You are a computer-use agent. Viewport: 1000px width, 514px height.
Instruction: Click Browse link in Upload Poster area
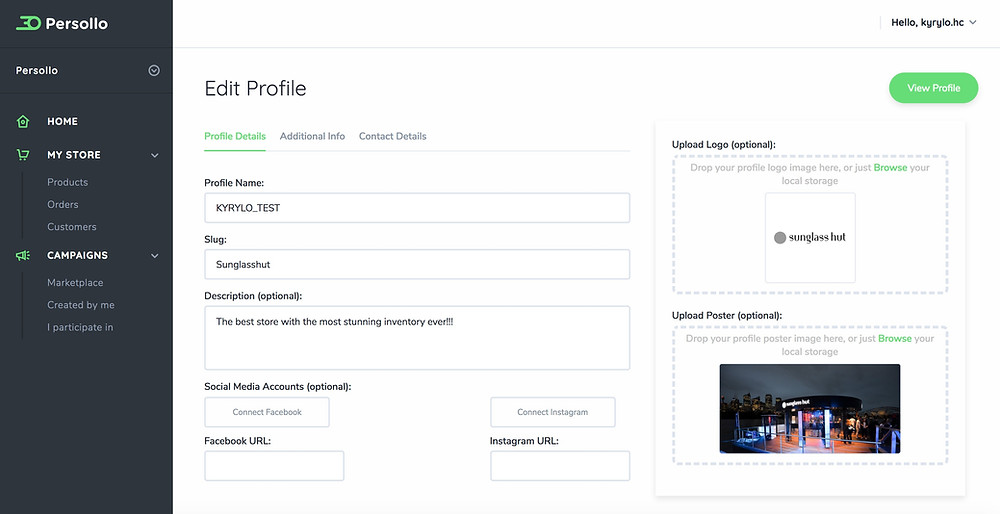[x=895, y=339]
